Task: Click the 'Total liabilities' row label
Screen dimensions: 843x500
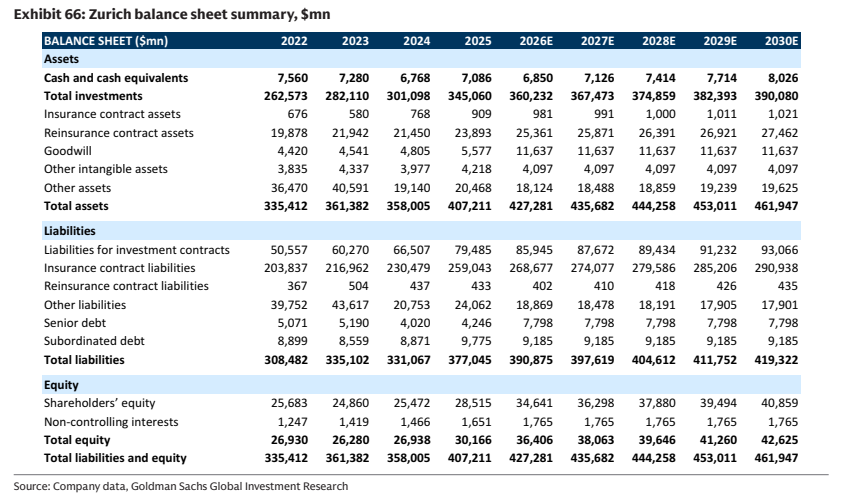Action: (84, 360)
